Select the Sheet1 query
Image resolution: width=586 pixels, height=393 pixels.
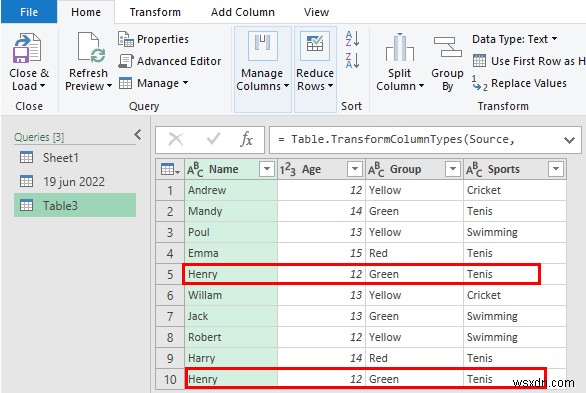pos(75,158)
